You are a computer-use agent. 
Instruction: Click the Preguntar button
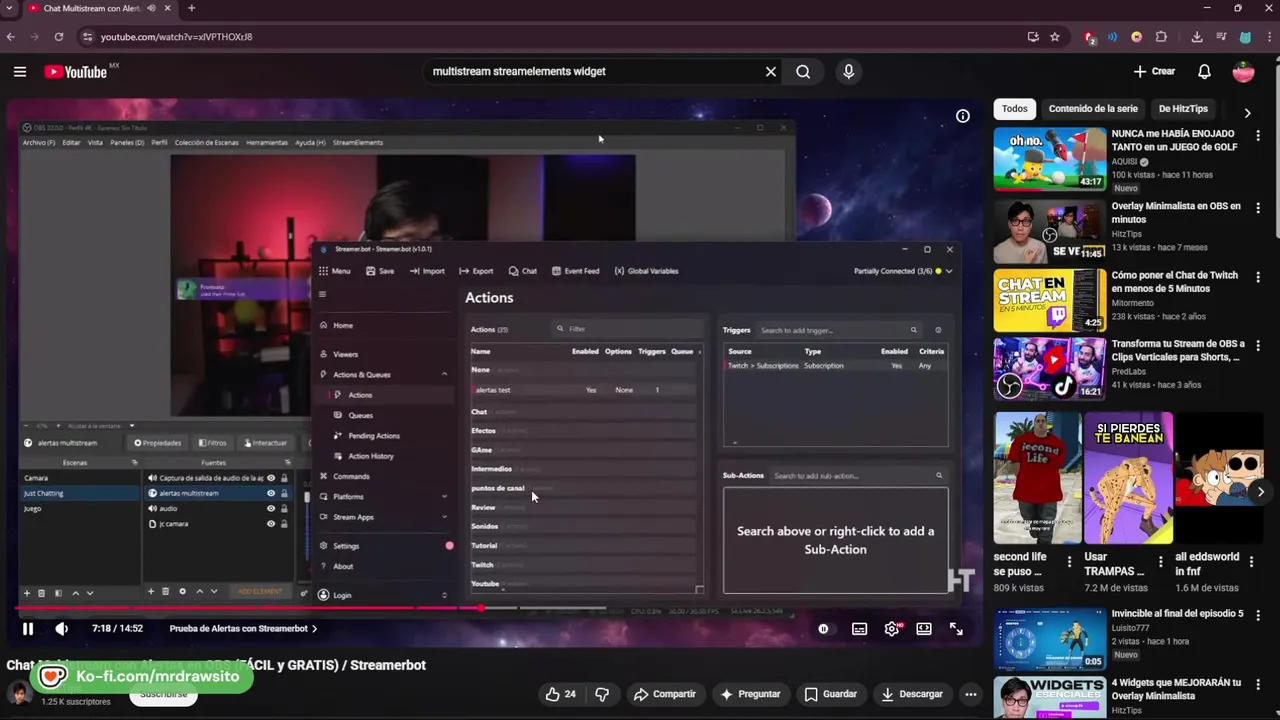click(750, 694)
